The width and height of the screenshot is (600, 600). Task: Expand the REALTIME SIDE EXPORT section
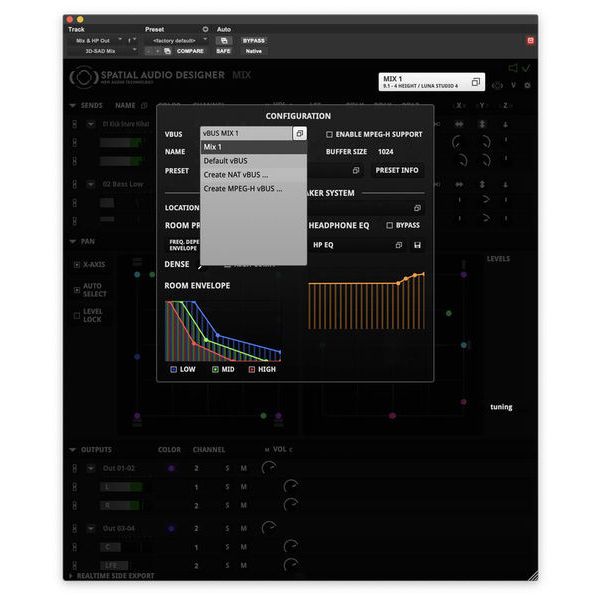pos(70,576)
